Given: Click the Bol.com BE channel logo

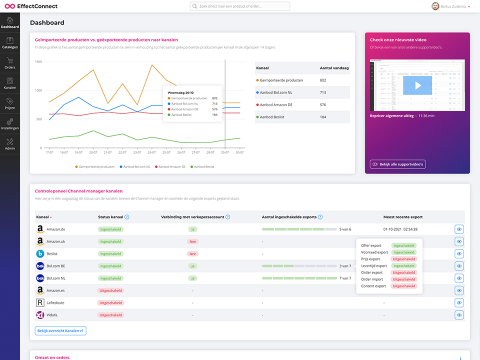Looking at the screenshot, I should 40,266.
